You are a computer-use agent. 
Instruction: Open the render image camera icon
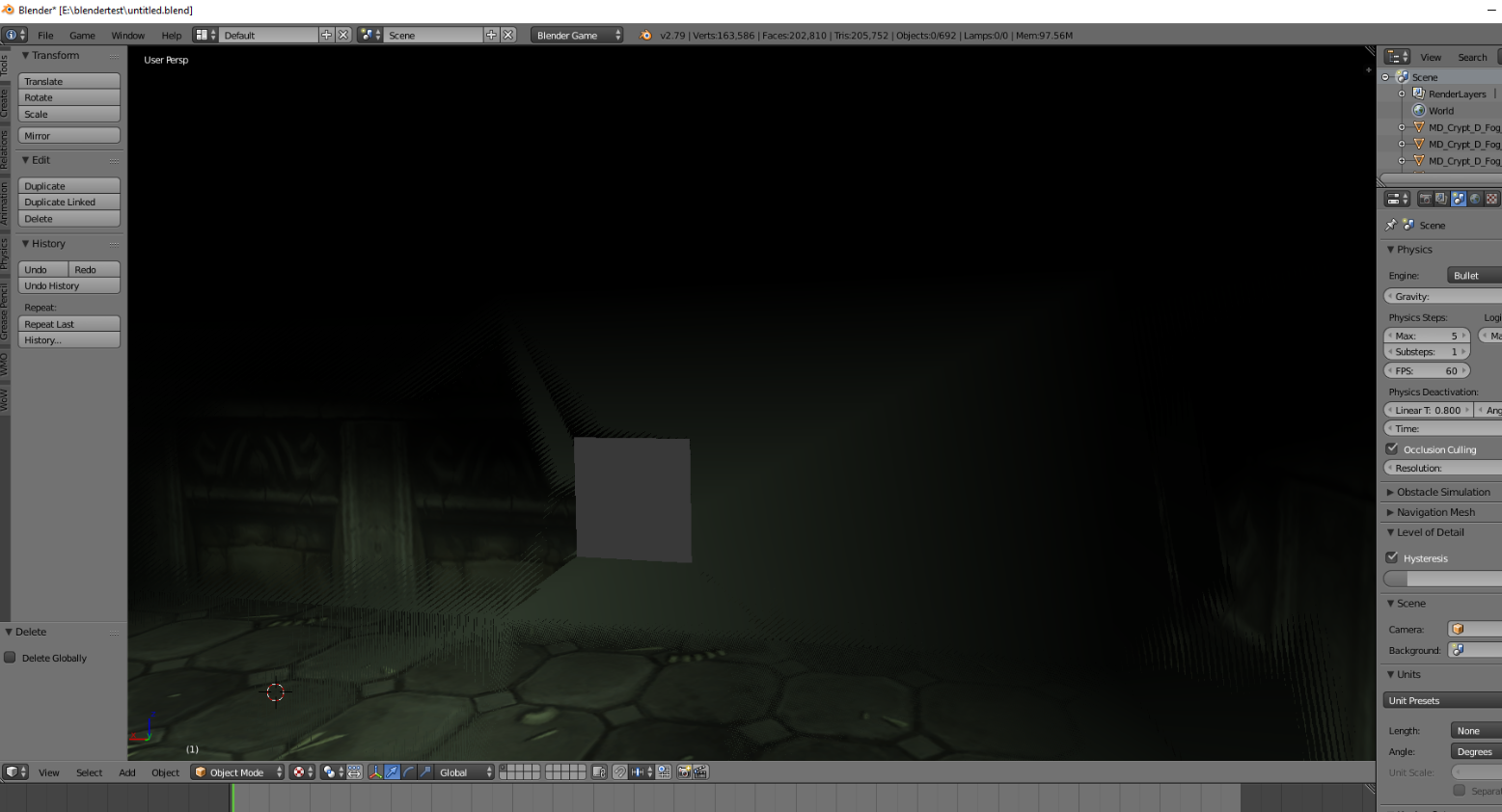(684, 771)
